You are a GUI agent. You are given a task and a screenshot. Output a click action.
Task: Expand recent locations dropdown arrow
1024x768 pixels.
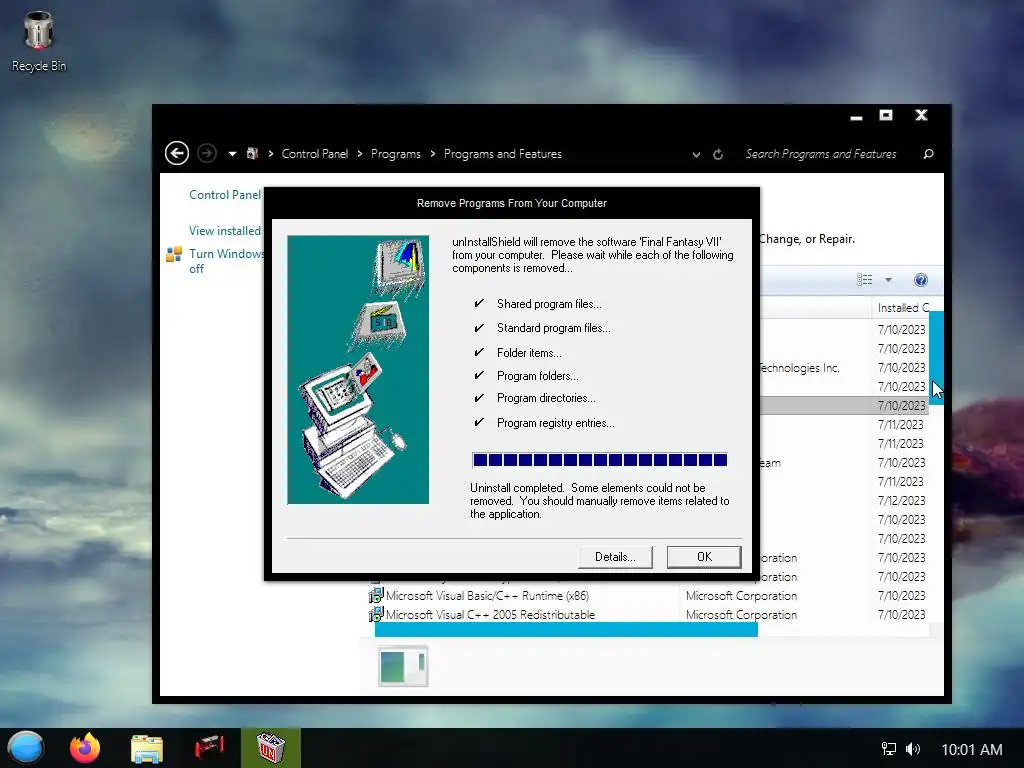pyautogui.click(x=232, y=154)
